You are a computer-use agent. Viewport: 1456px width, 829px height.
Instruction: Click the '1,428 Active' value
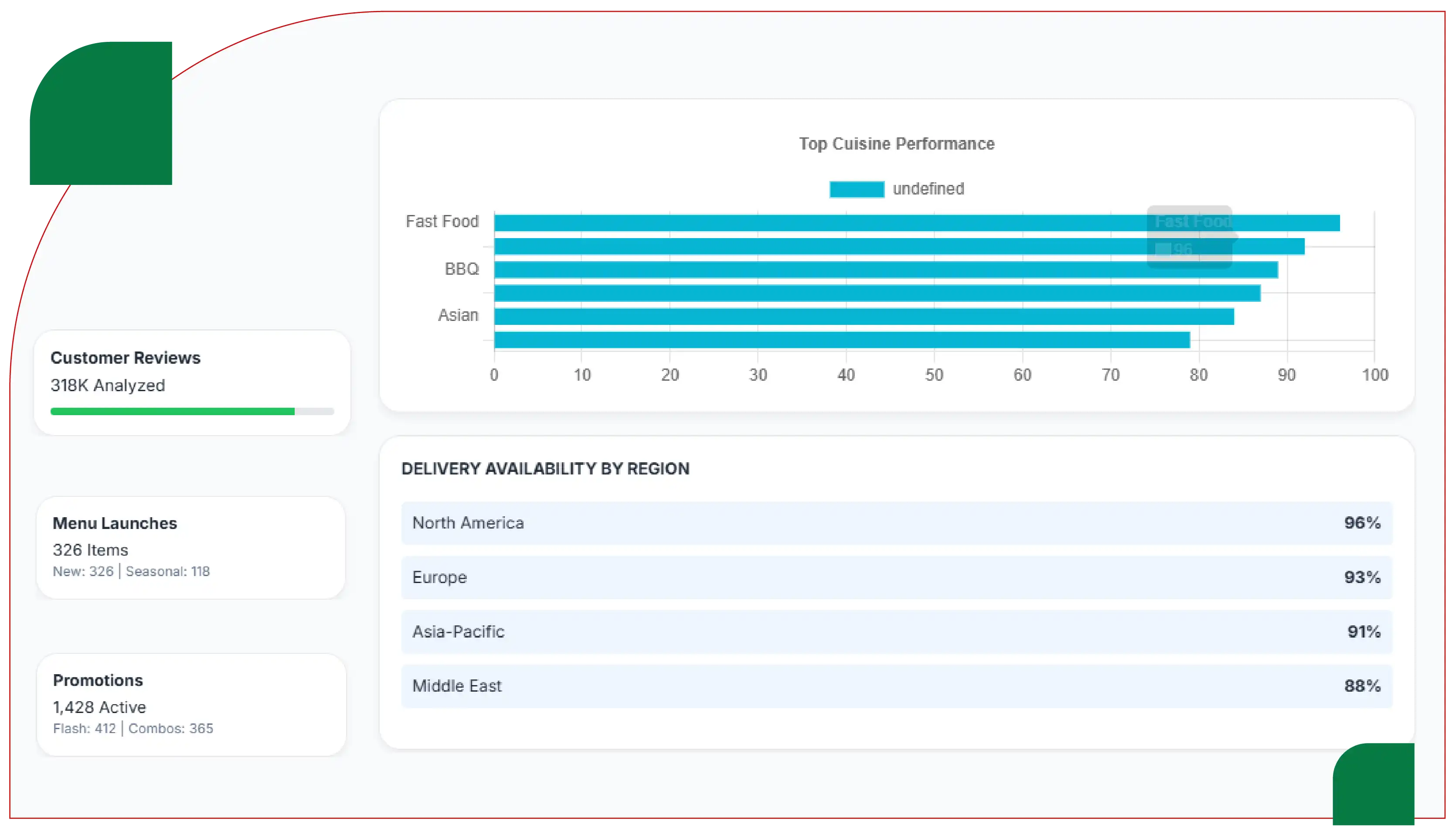[x=99, y=707]
